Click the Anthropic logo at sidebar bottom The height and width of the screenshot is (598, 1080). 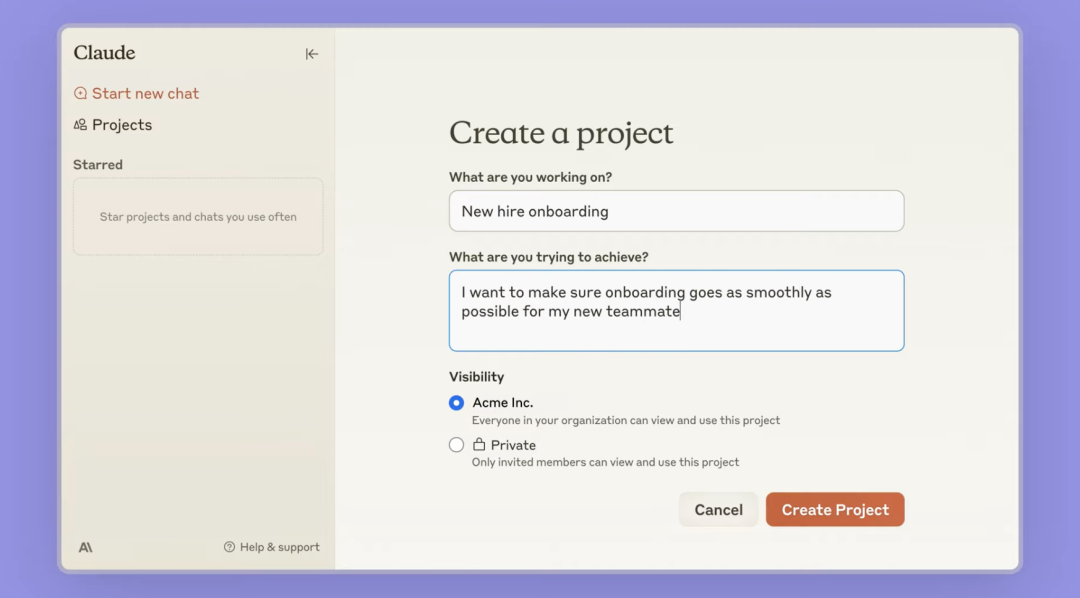[85, 547]
